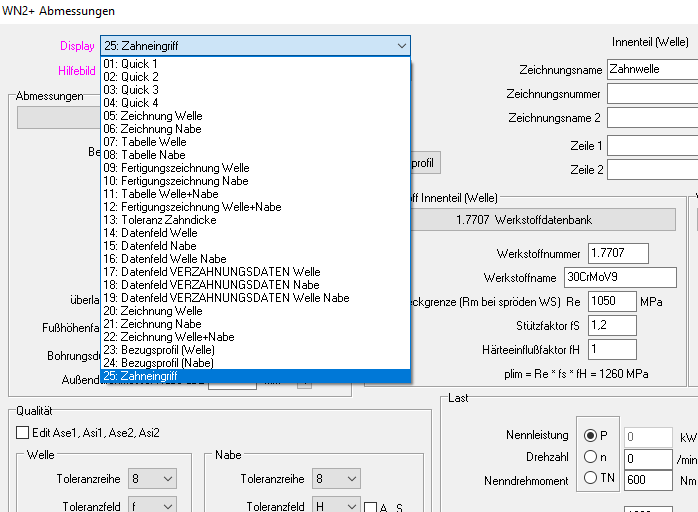
Task: Click the Zeichnungsname field containing 'Zahnwelle'
Action: click(651, 70)
